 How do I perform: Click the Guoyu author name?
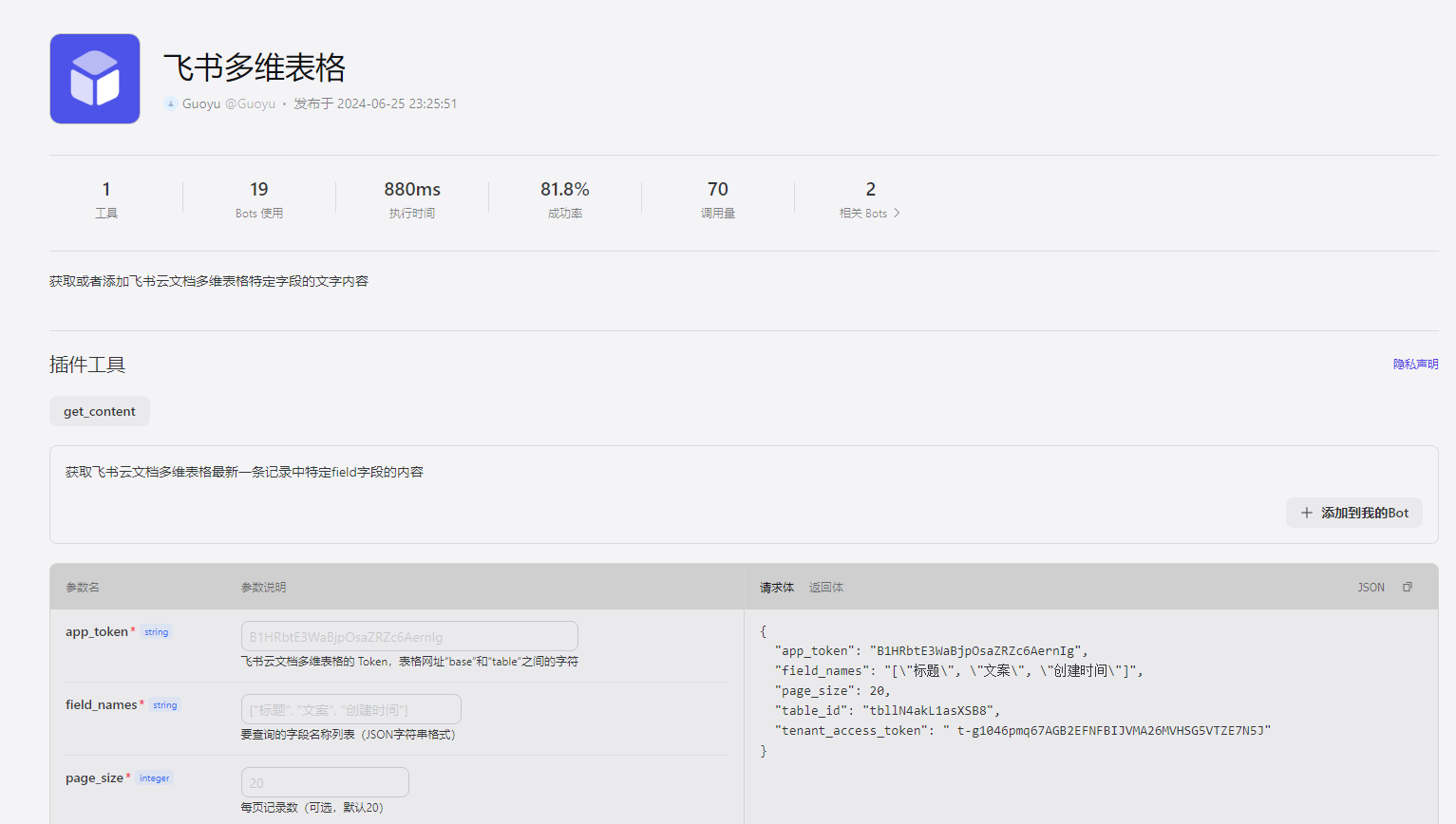click(201, 103)
